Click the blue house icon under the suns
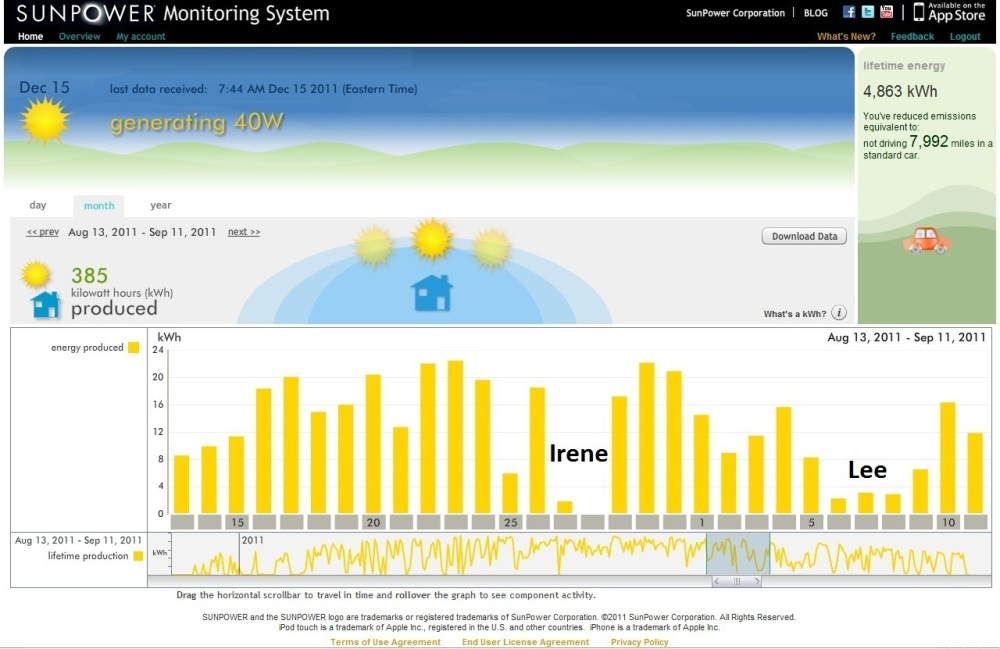Image resolution: width=1000 pixels, height=649 pixels. click(x=432, y=293)
